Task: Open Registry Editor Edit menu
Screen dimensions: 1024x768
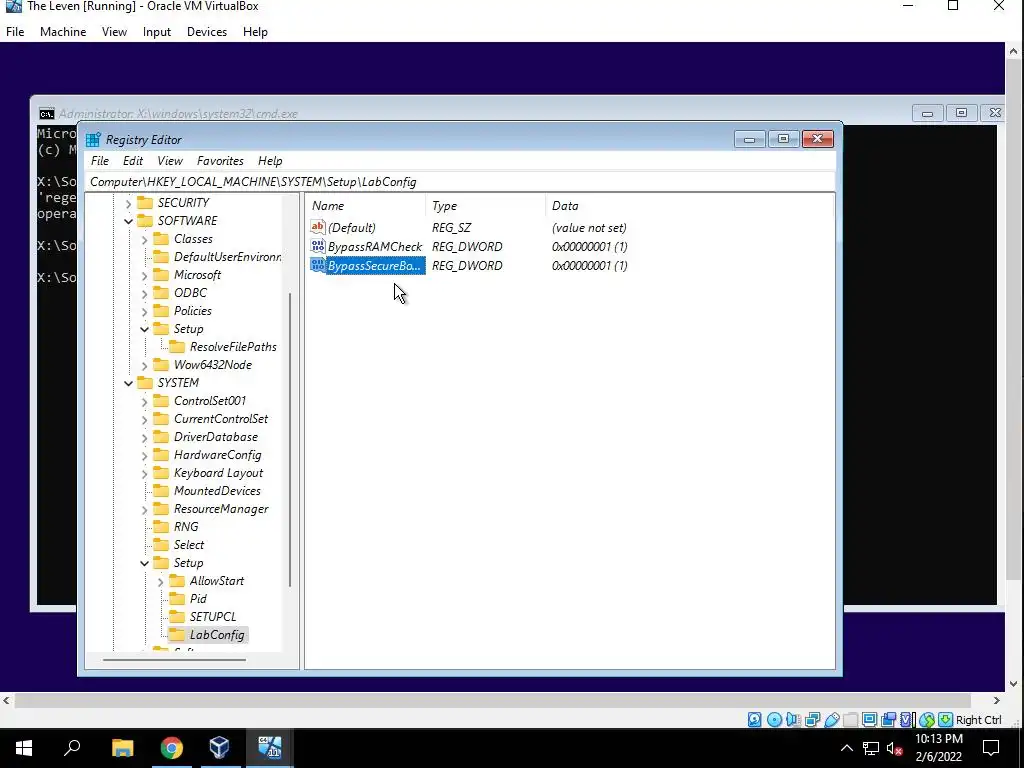Action: (133, 161)
